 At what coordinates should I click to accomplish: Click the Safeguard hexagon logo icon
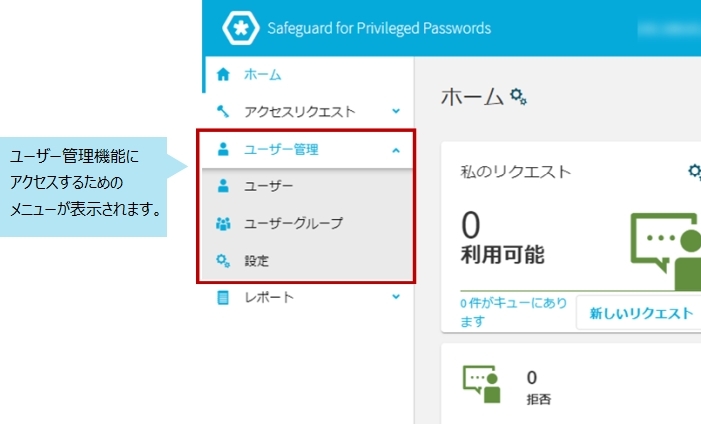point(241,28)
